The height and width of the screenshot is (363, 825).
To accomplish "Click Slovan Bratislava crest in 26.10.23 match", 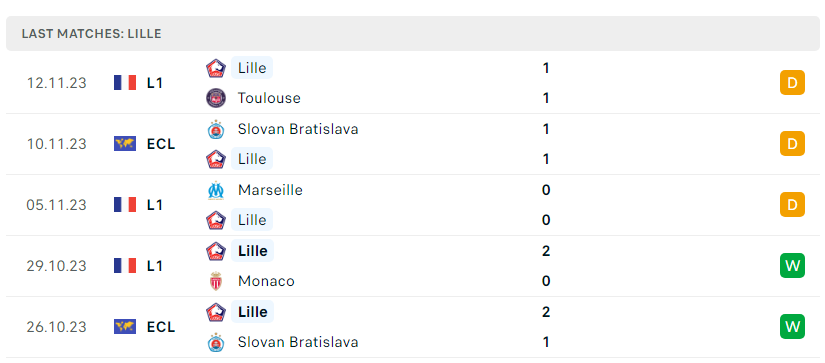I will [216, 342].
